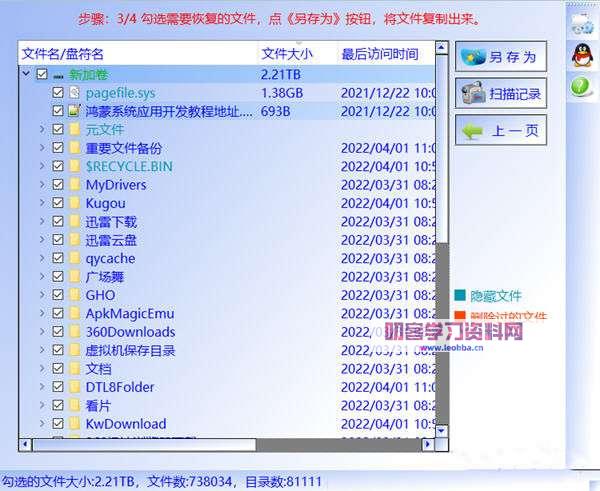Screen dimensions: 600x491
Task: Uncheck the 360Downloads folder checkbox
Action: (58, 332)
